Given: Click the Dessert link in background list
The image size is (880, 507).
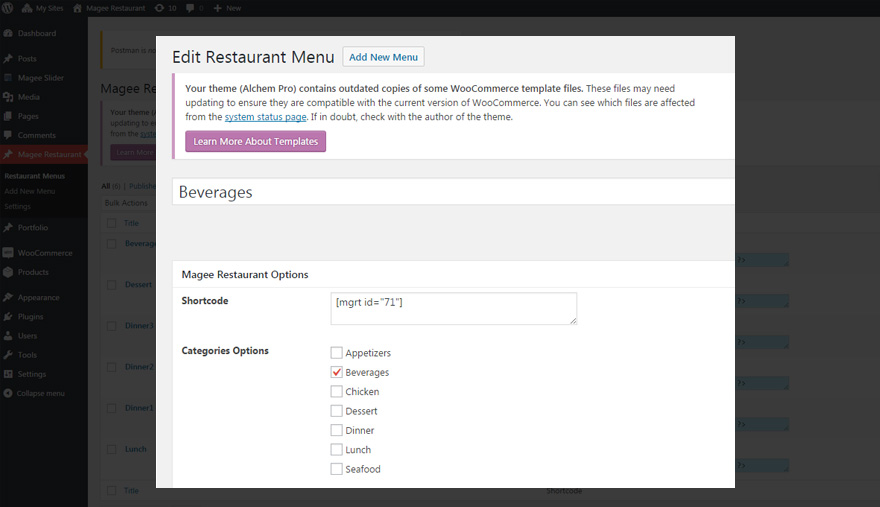Looking at the screenshot, I should point(138,285).
